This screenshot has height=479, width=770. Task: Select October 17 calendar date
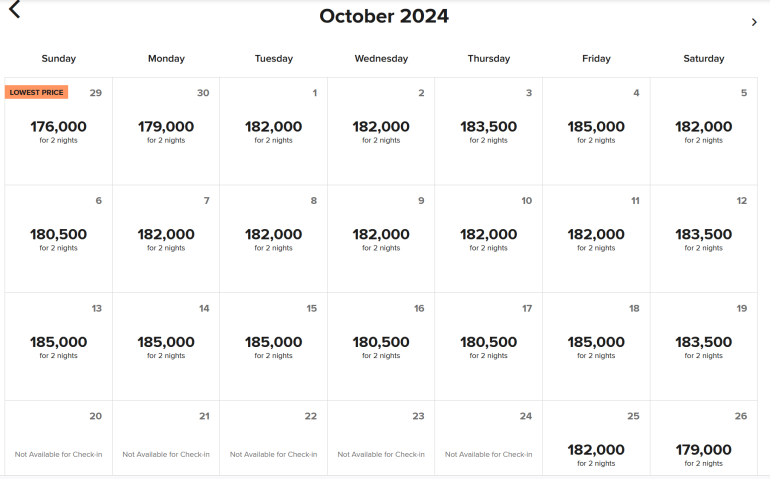488,346
